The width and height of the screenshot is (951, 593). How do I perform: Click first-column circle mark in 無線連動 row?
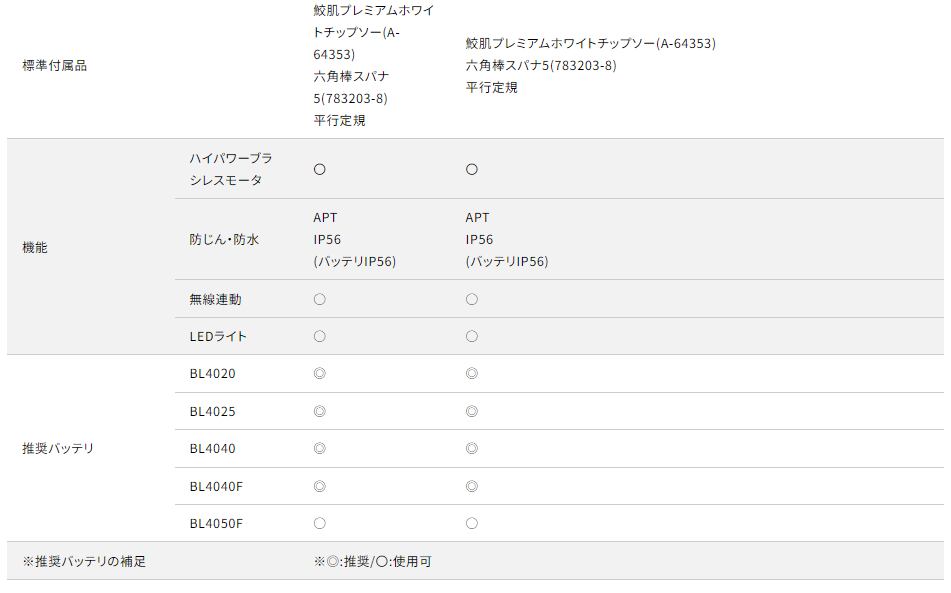pos(319,299)
